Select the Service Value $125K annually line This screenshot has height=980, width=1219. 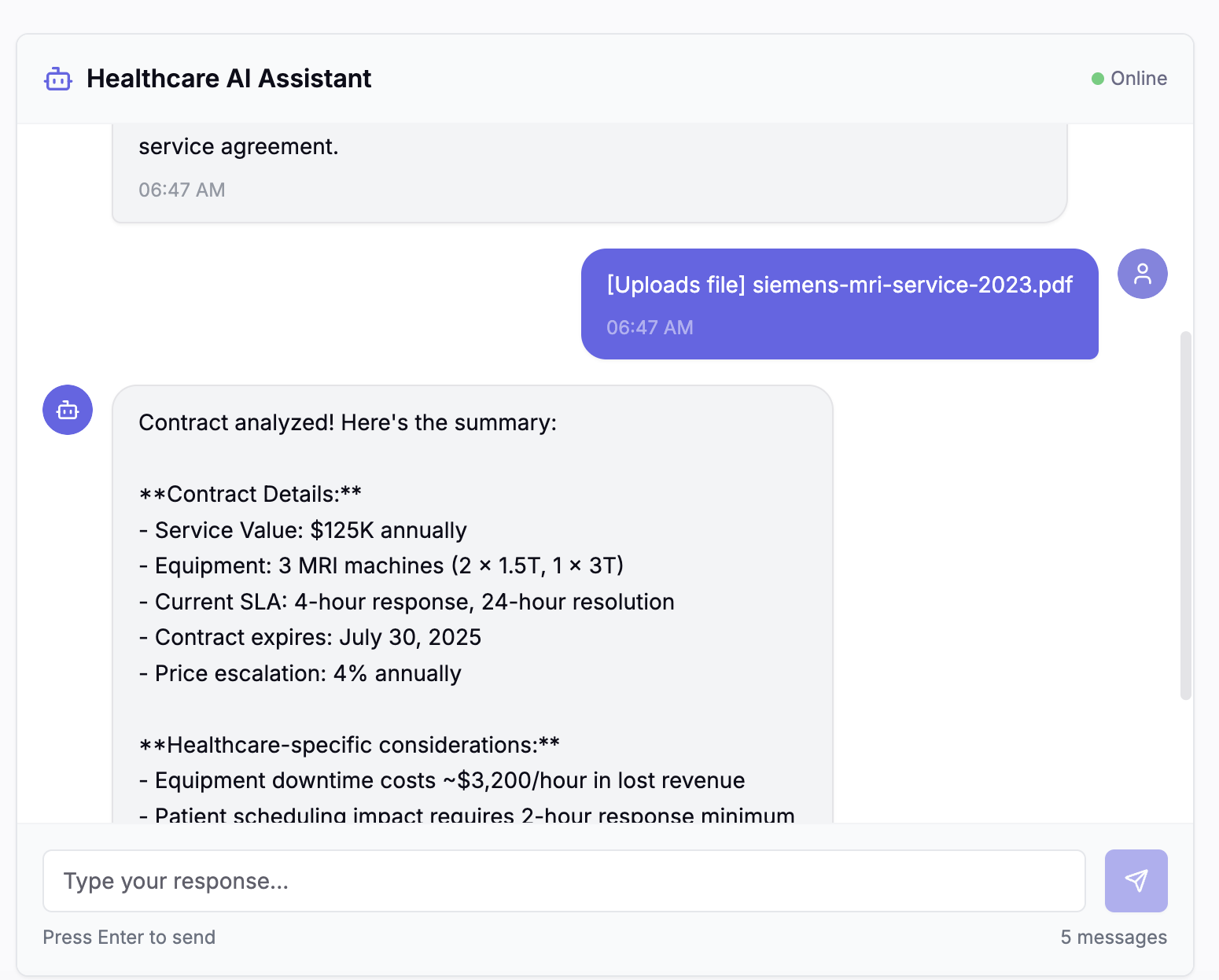tap(303, 529)
